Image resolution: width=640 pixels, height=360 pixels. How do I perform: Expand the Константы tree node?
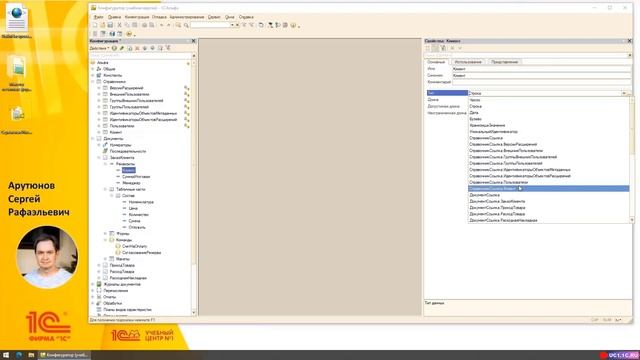93,76
